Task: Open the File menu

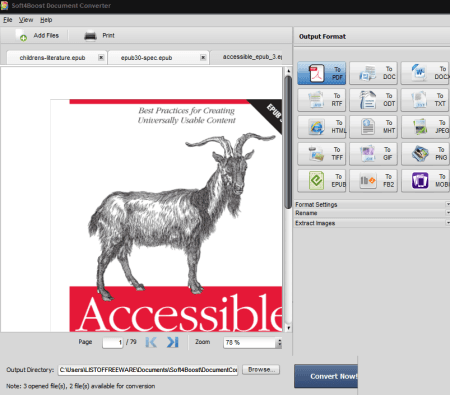Action: 8,20
